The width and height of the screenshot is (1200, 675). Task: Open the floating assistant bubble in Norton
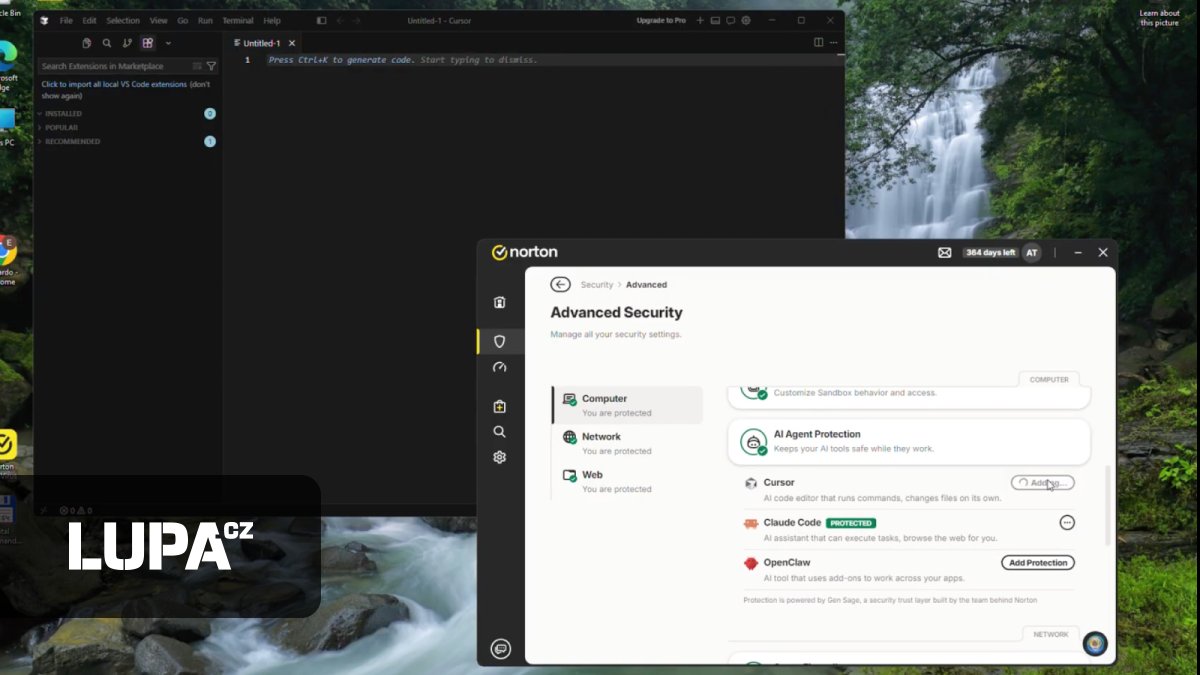[x=1095, y=643]
